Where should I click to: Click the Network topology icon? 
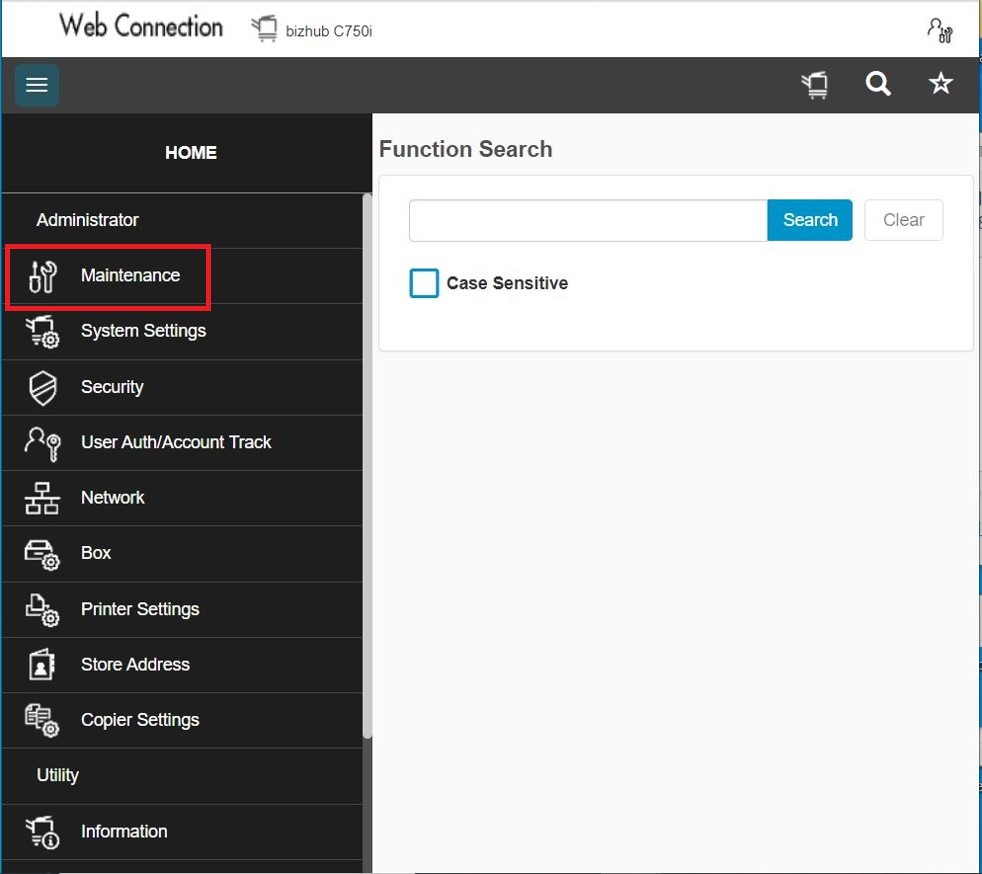click(x=43, y=498)
